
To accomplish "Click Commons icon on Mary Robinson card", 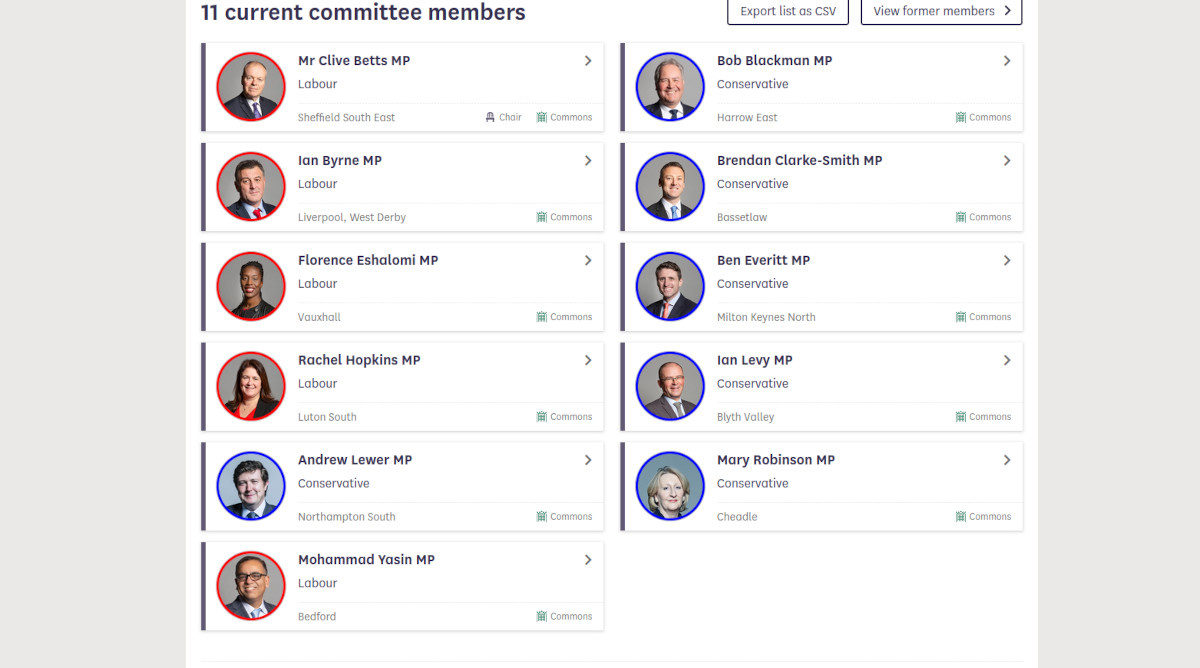I will pyautogui.click(x=961, y=517).
